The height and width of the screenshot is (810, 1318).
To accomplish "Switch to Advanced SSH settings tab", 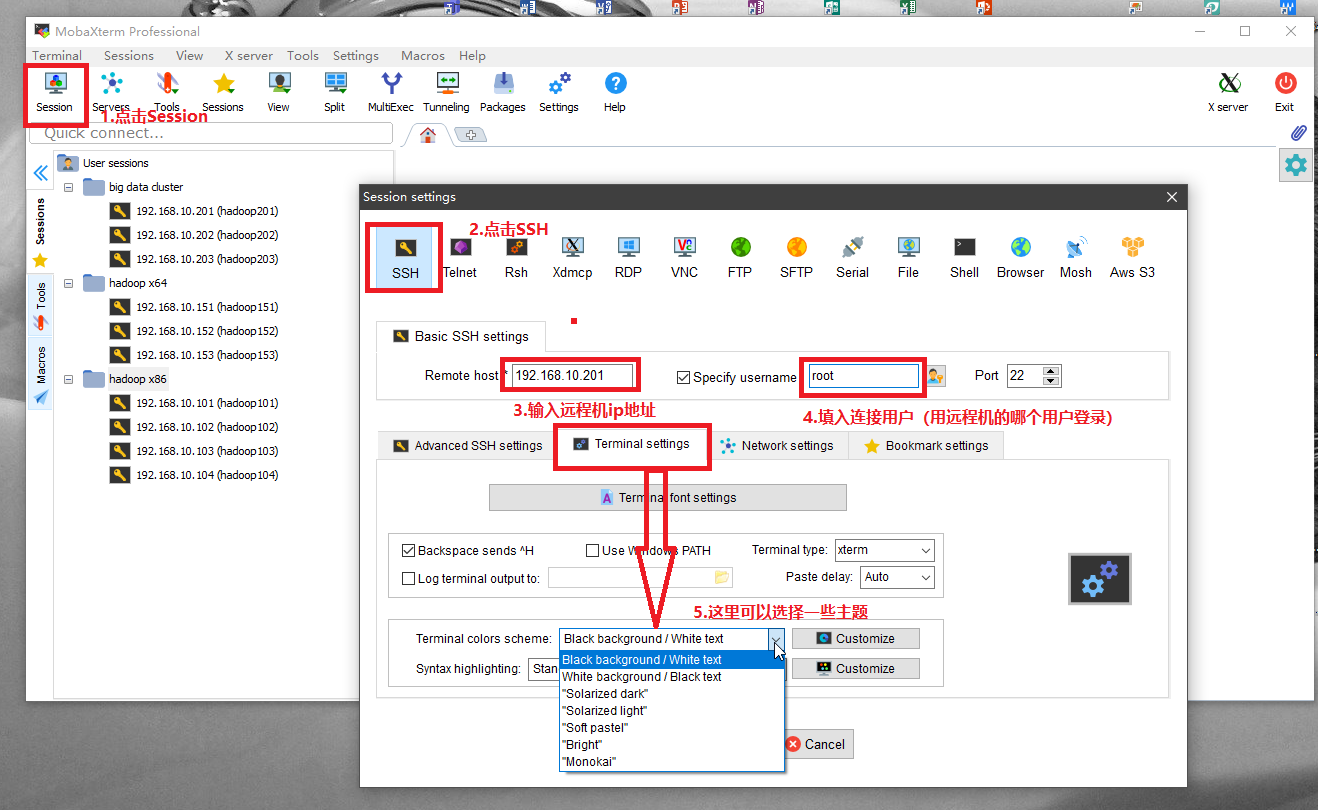I will click(x=466, y=446).
